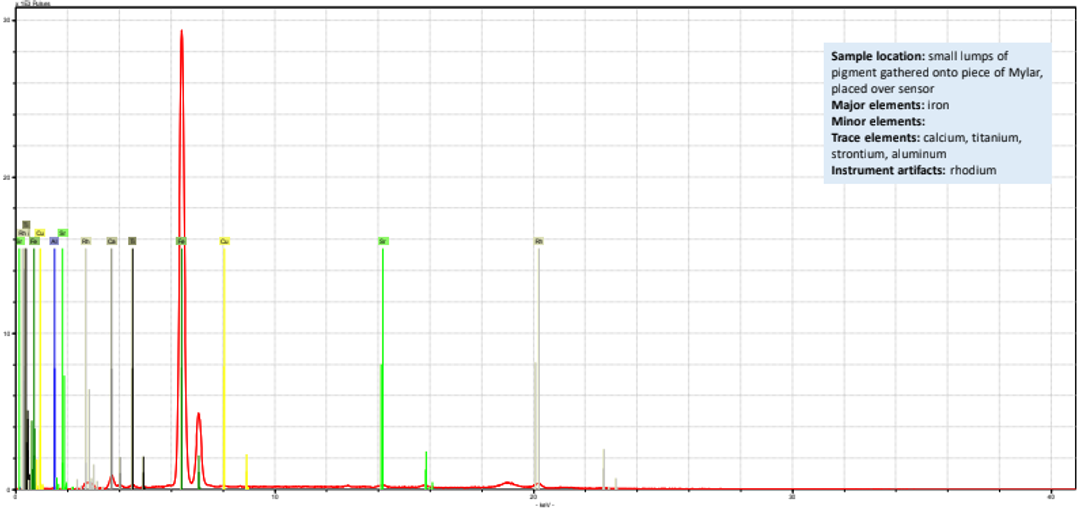This screenshot has height=516, width=1080.
Task: Select the smaller red peak beside the iron peak
Action: [x=198, y=415]
